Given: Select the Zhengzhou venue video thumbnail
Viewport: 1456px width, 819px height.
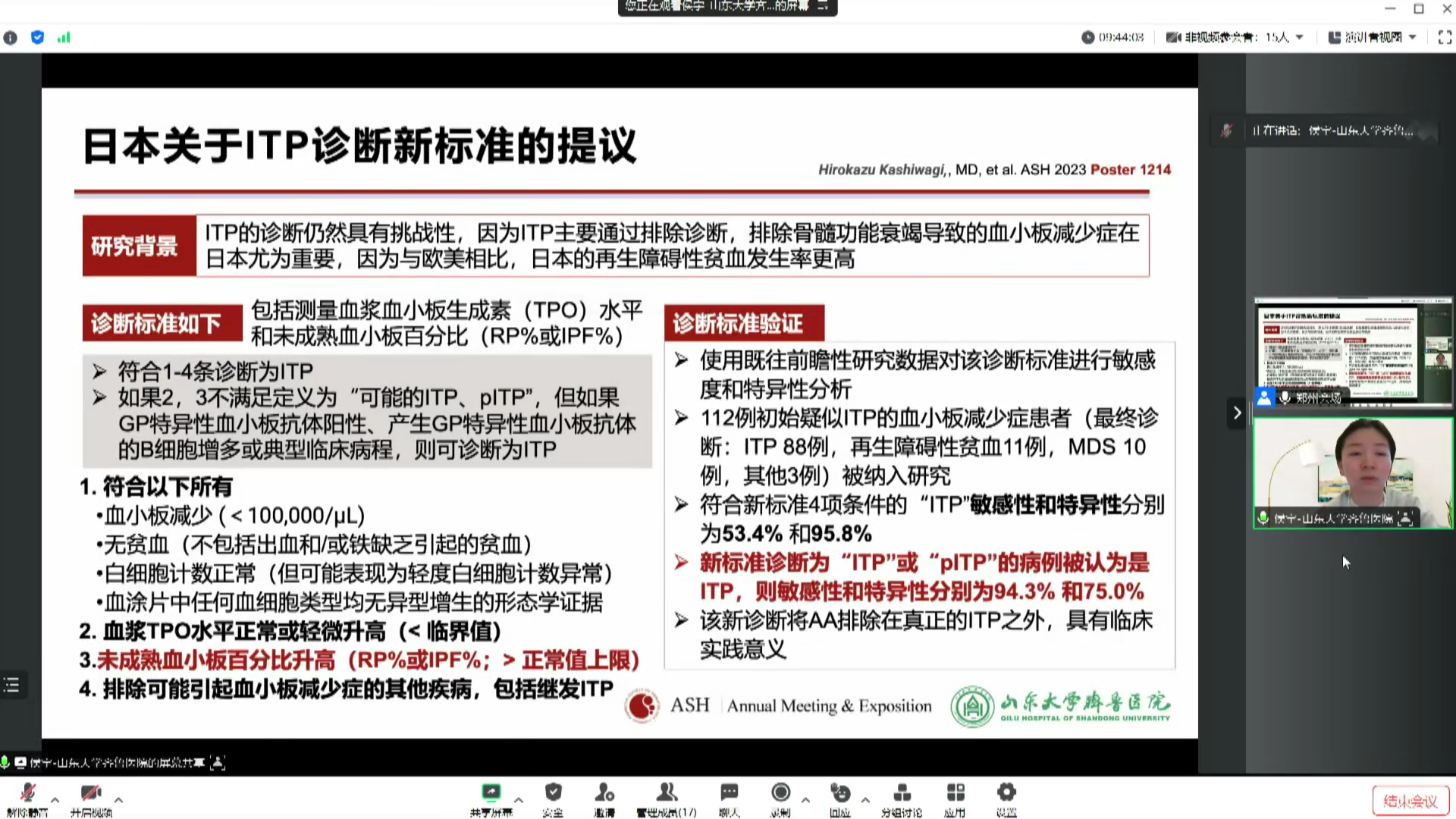Looking at the screenshot, I should [1353, 353].
